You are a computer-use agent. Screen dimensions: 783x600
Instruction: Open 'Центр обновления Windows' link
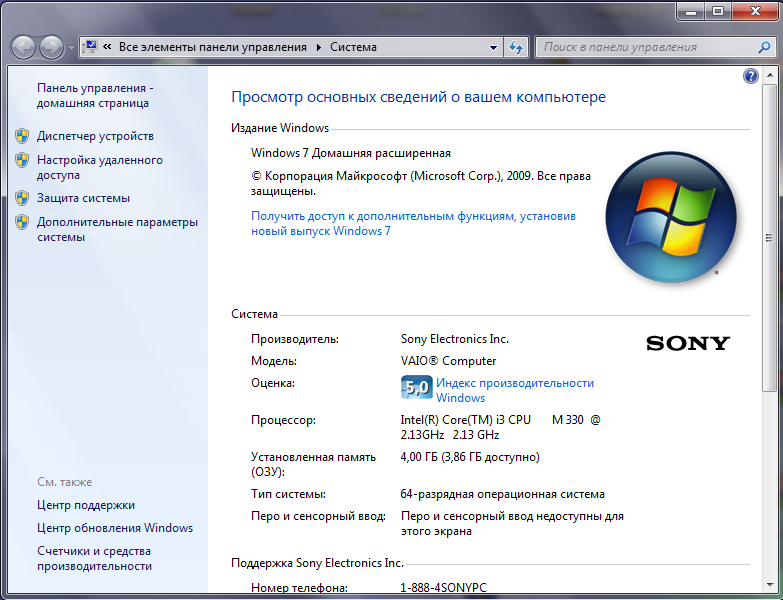point(115,528)
